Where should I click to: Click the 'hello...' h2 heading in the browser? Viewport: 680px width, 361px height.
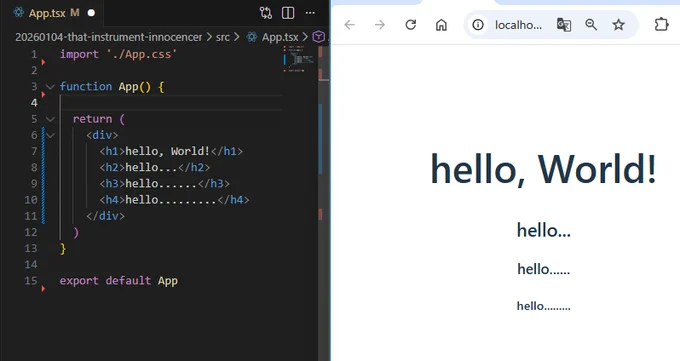[x=543, y=230]
